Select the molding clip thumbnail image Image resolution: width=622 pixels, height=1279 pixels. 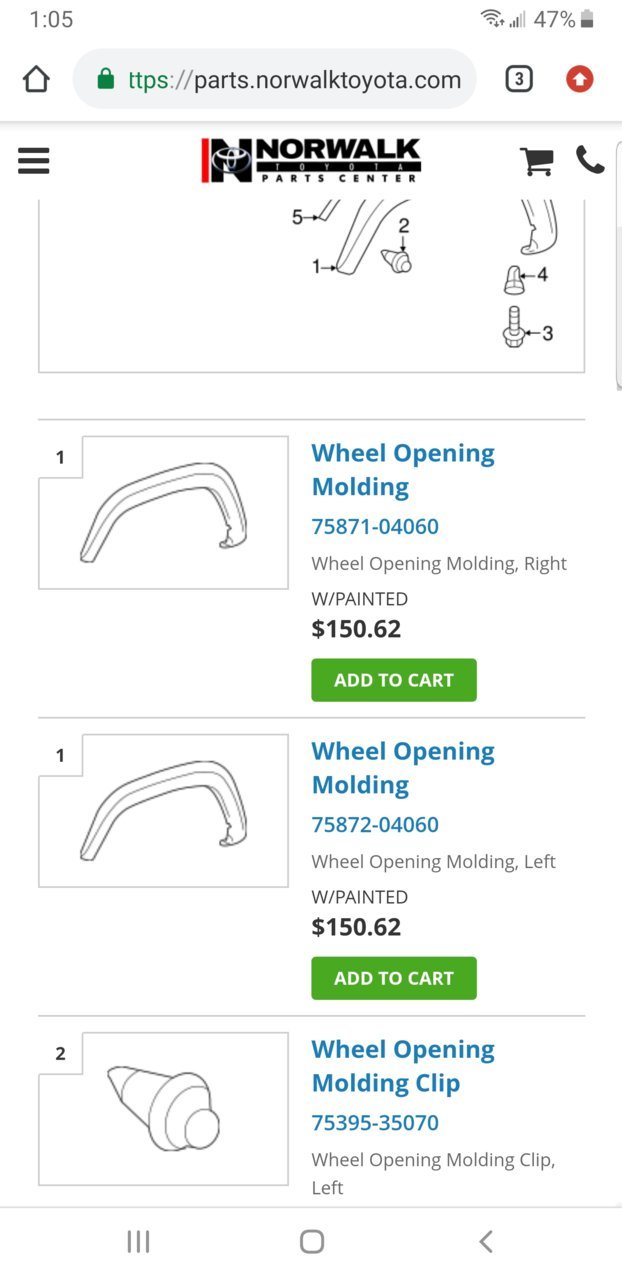[x=163, y=1109]
